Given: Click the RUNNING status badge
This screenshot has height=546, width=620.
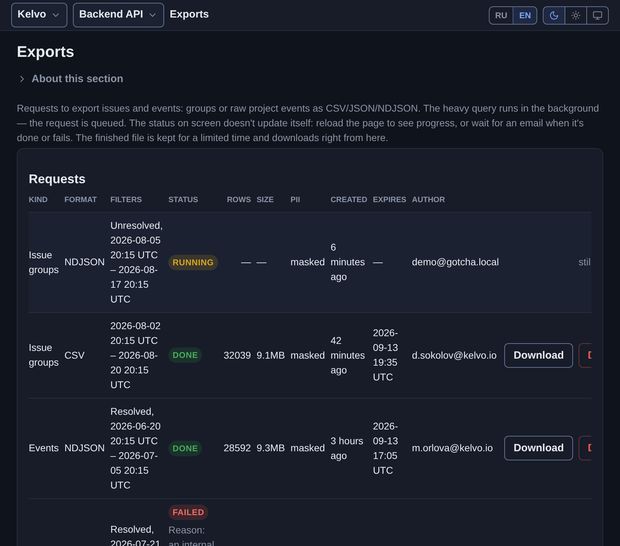Looking at the screenshot, I should (193, 262).
